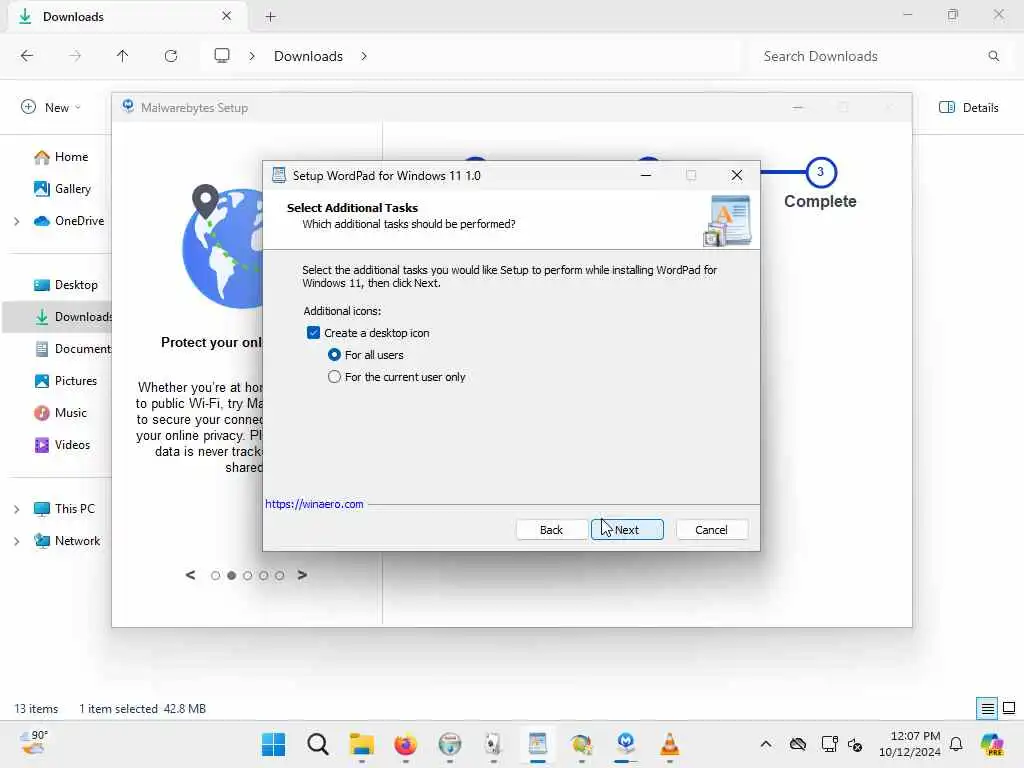The width and height of the screenshot is (1024, 768).
Task: Switch to details list view
Action: (x=987, y=708)
